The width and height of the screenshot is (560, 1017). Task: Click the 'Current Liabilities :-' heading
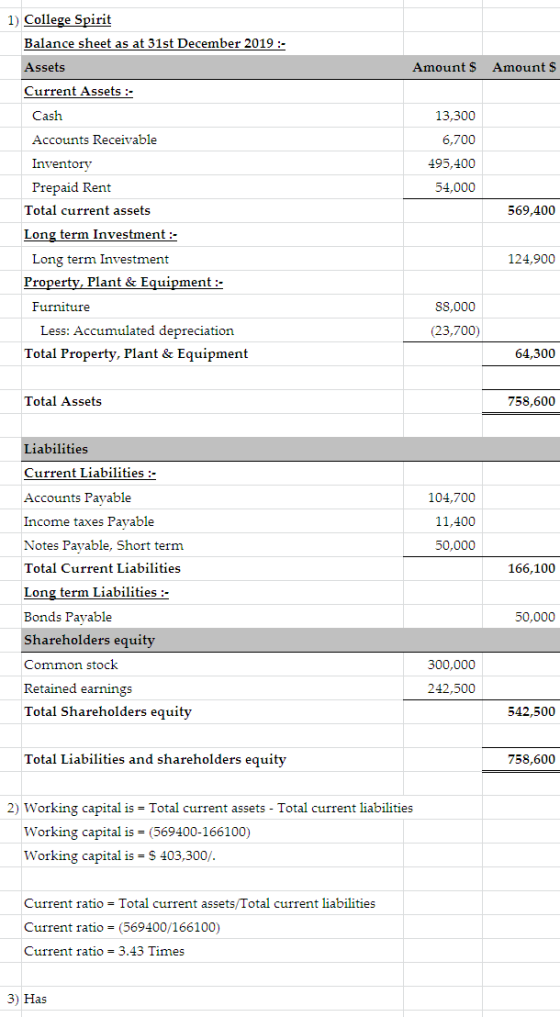point(90,473)
